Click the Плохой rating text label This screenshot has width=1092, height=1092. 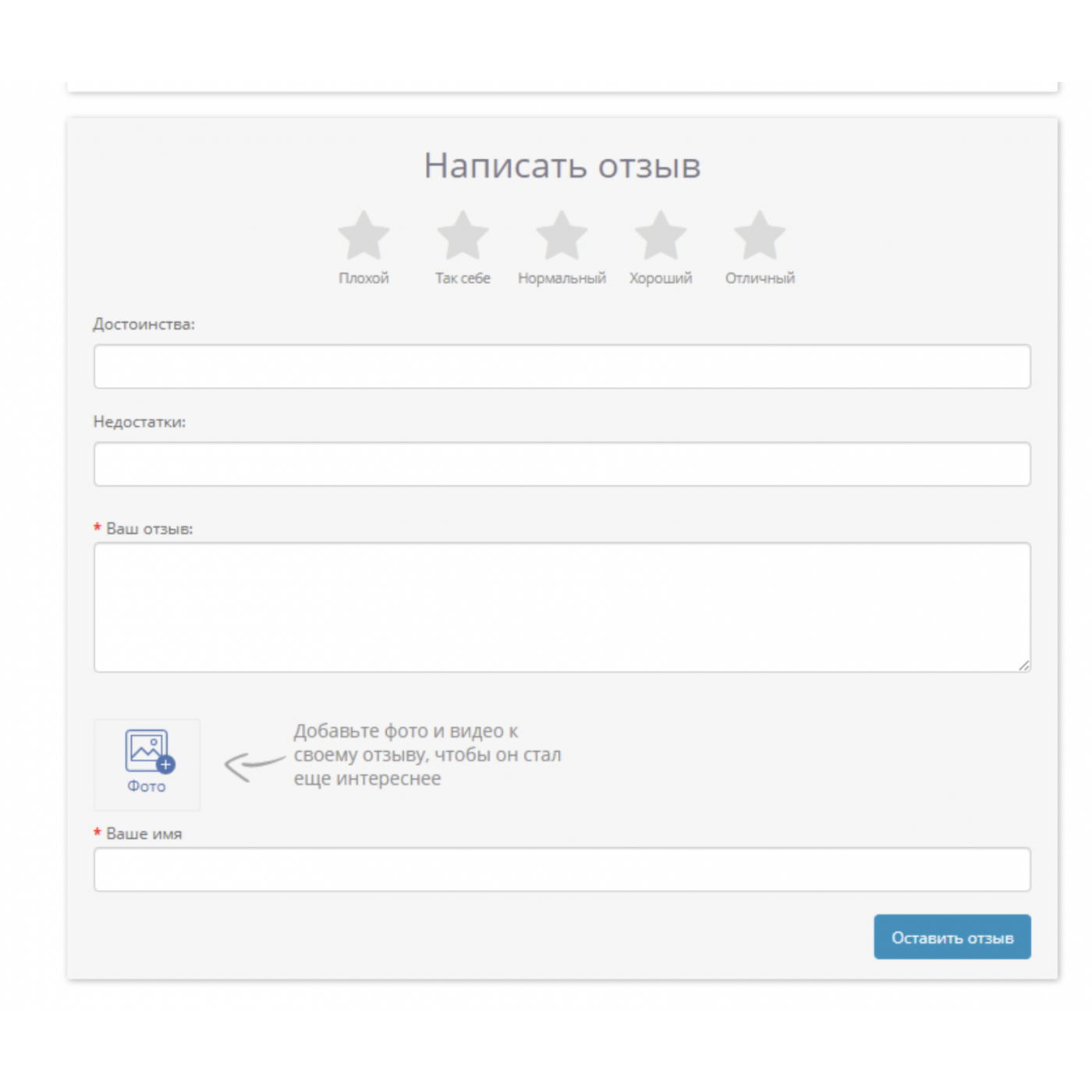coord(363,278)
